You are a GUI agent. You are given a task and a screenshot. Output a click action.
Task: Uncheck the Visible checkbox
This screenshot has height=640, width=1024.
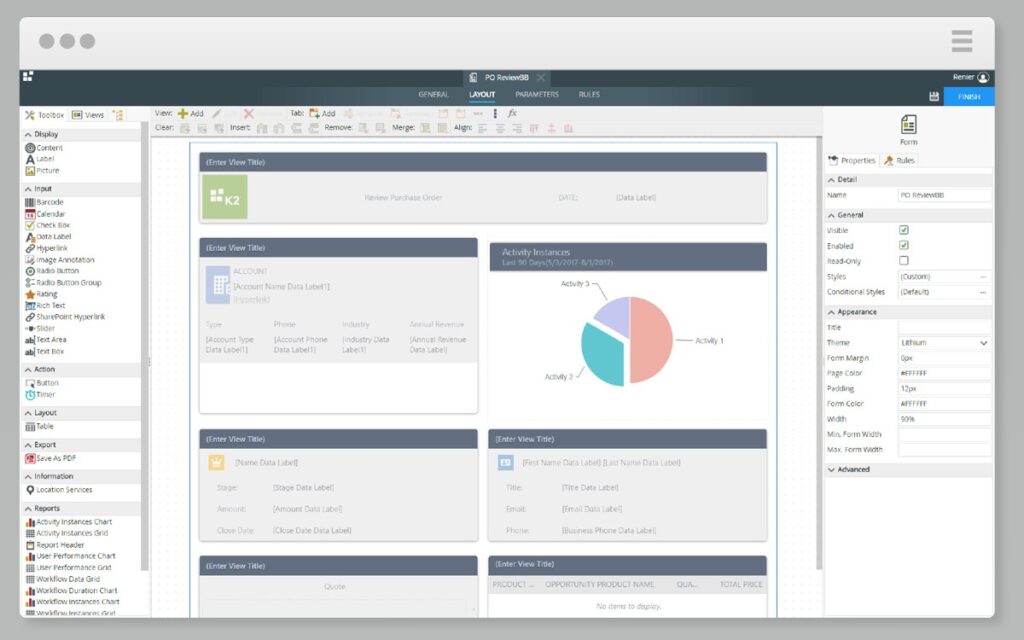tap(904, 230)
